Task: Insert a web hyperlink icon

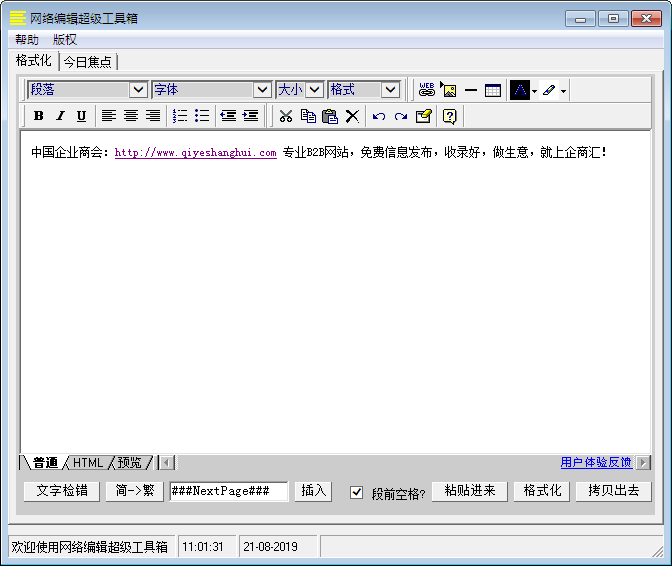Action: 427,90
